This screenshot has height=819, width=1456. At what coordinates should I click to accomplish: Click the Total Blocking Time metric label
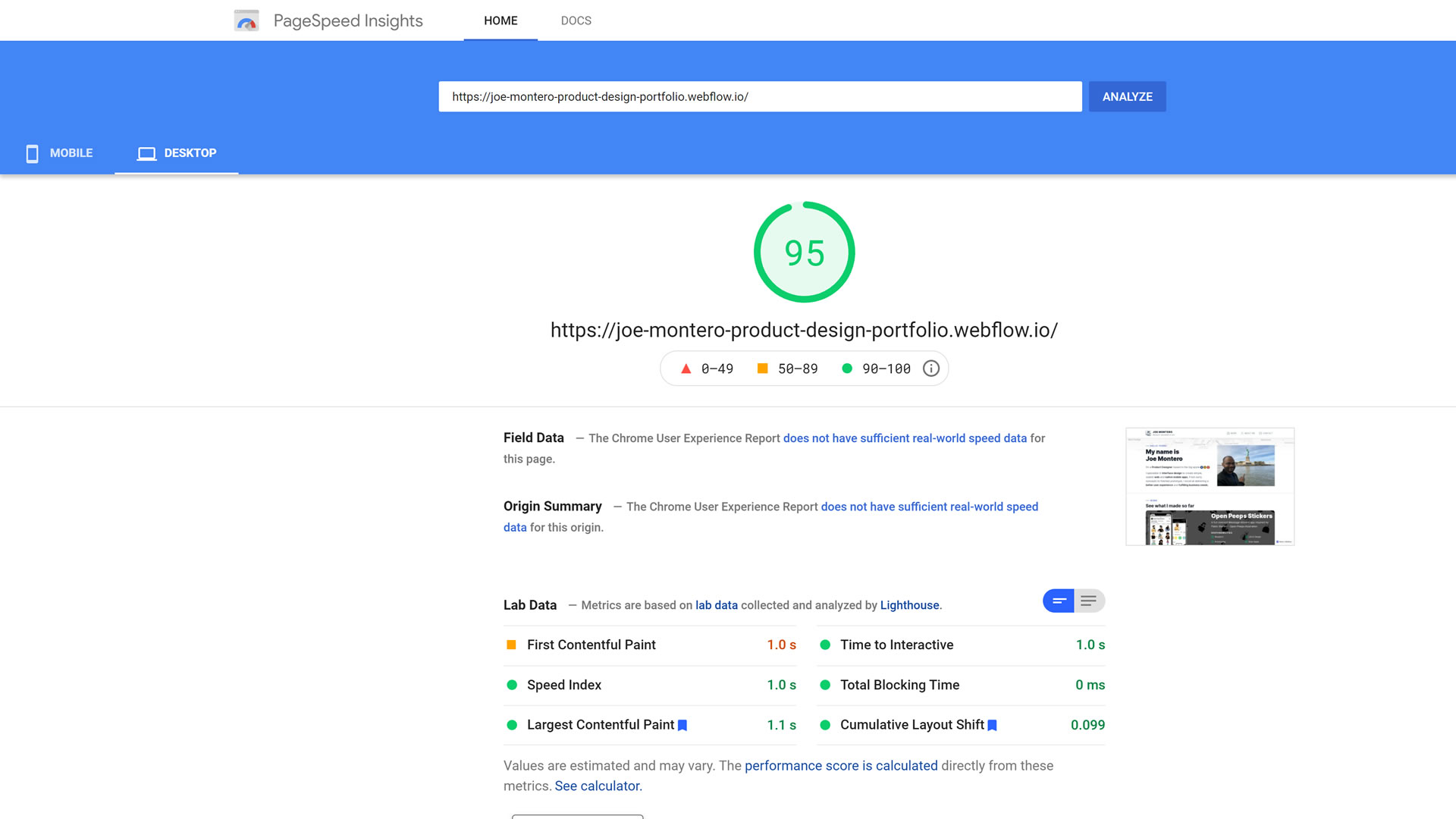900,685
